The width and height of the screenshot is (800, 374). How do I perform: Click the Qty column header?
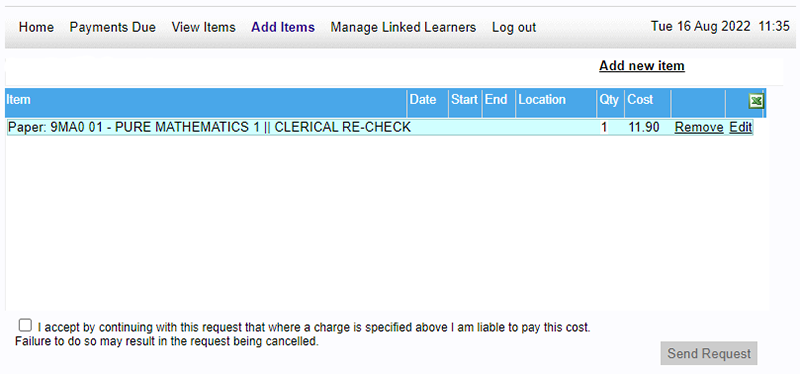click(x=609, y=99)
